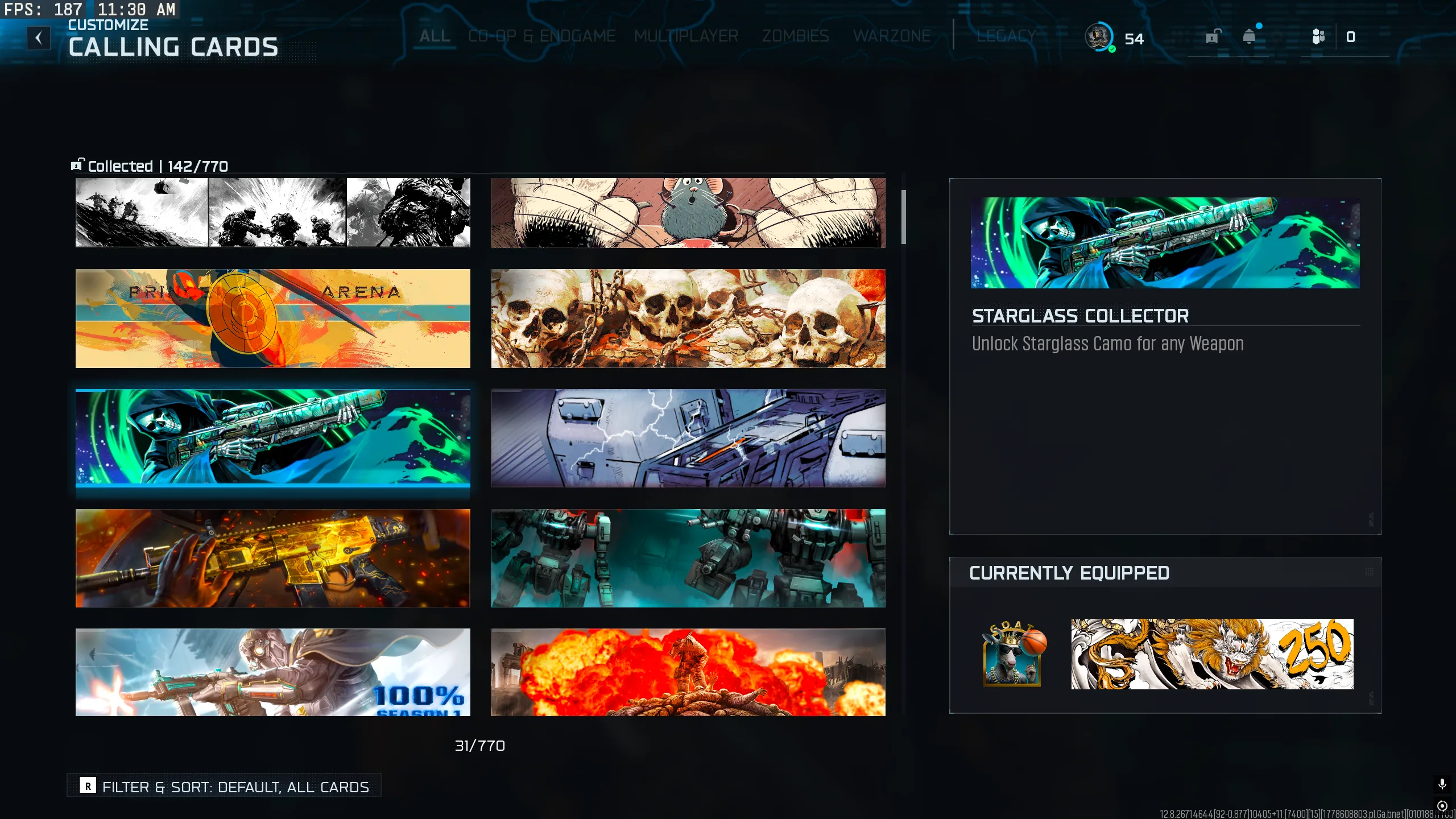This screenshot has width=1456, height=819.
Task: Select the LEGACY tab
Action: [x=1006, y=36]
